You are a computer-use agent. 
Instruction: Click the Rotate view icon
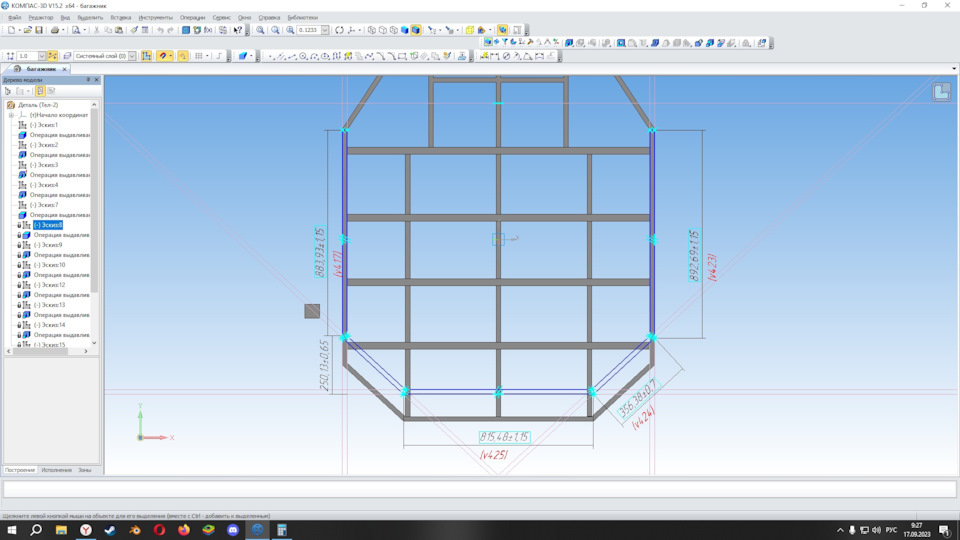tap(339, 30)
